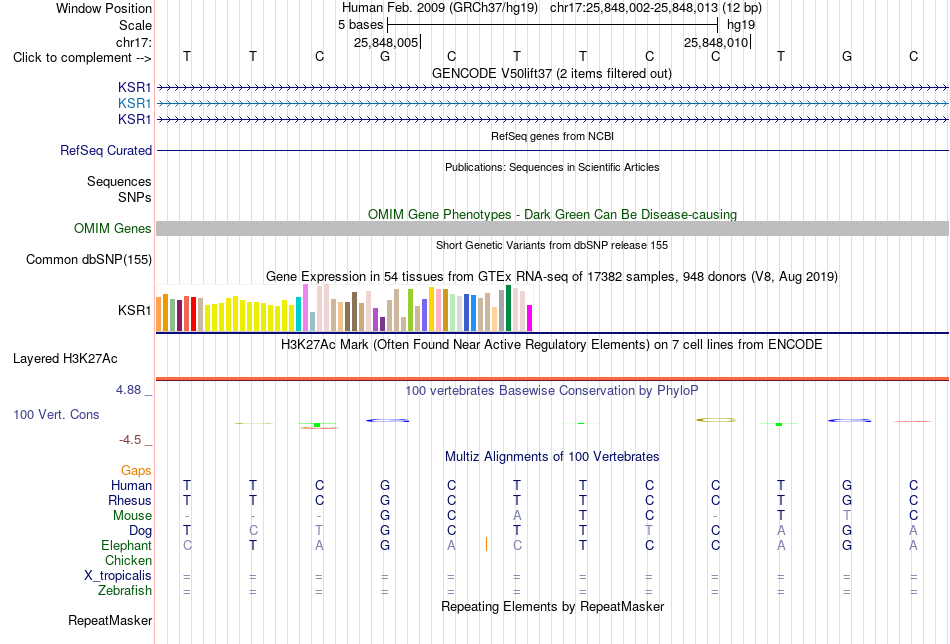The image size is (950, 644).
Task: Click the chr17:25,848,002-25,848,013 (12 bp) position text
Action: [x=656, y=8]
